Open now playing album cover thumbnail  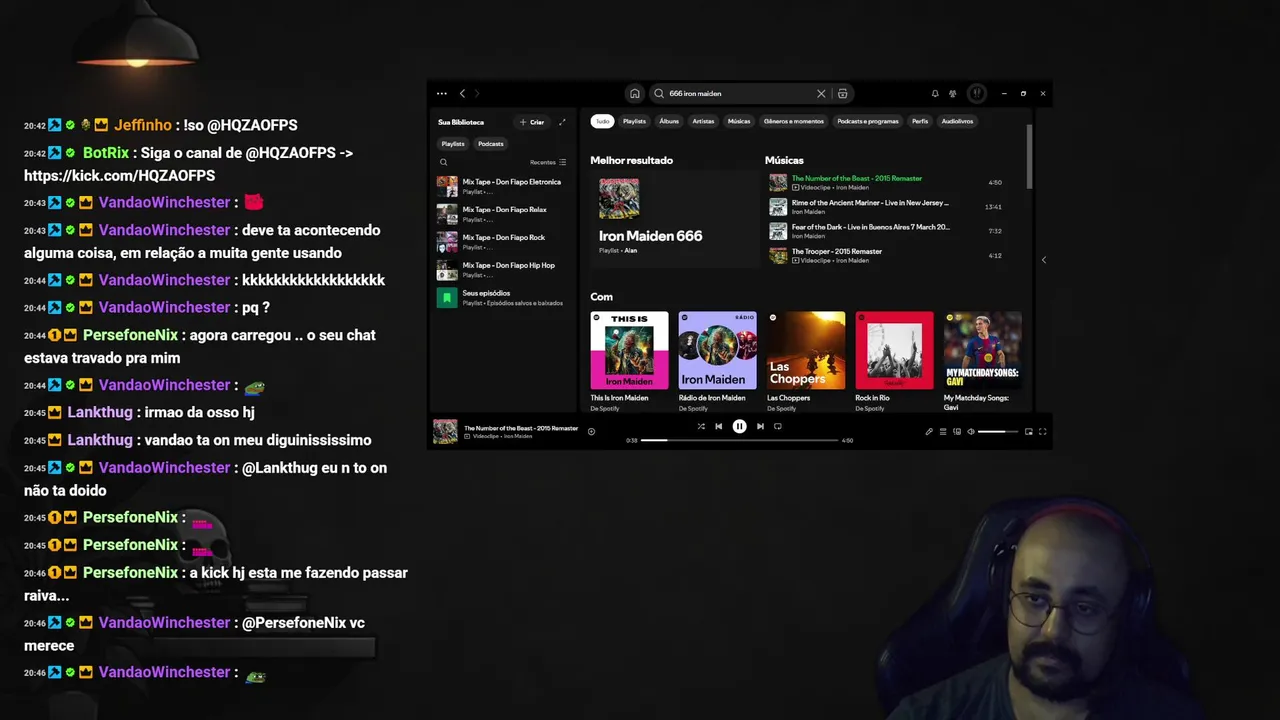pyautogui.click(x=445, y=431)
